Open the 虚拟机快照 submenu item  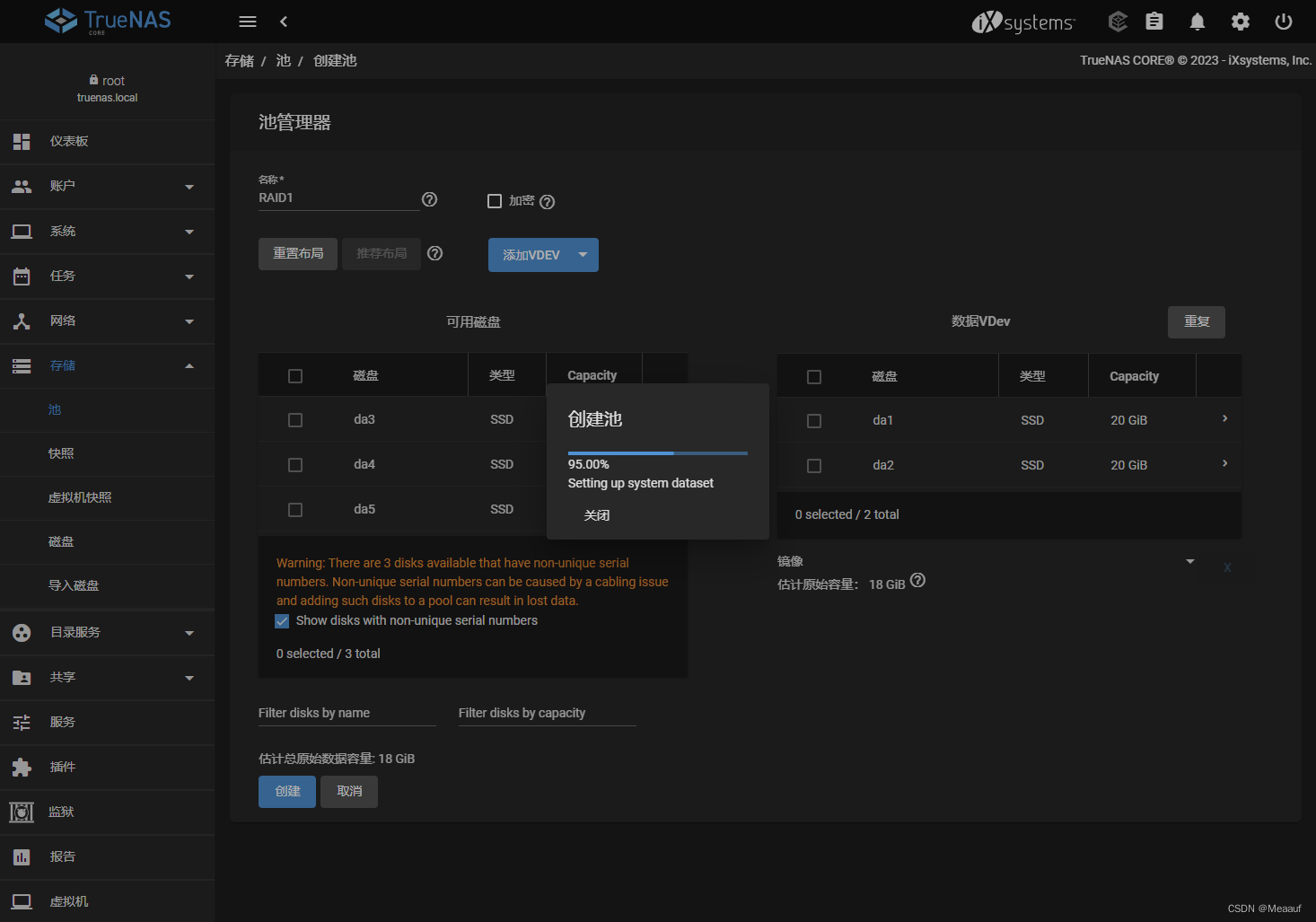(x=108, y=497)
